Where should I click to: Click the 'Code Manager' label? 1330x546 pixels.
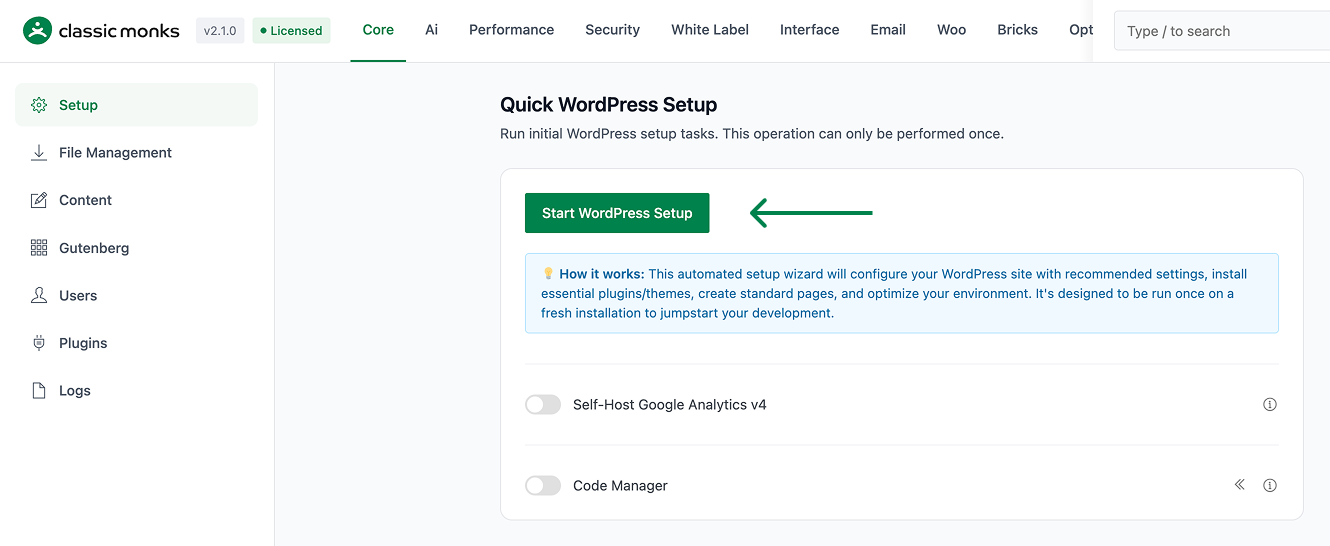click(x=620, y=485)
